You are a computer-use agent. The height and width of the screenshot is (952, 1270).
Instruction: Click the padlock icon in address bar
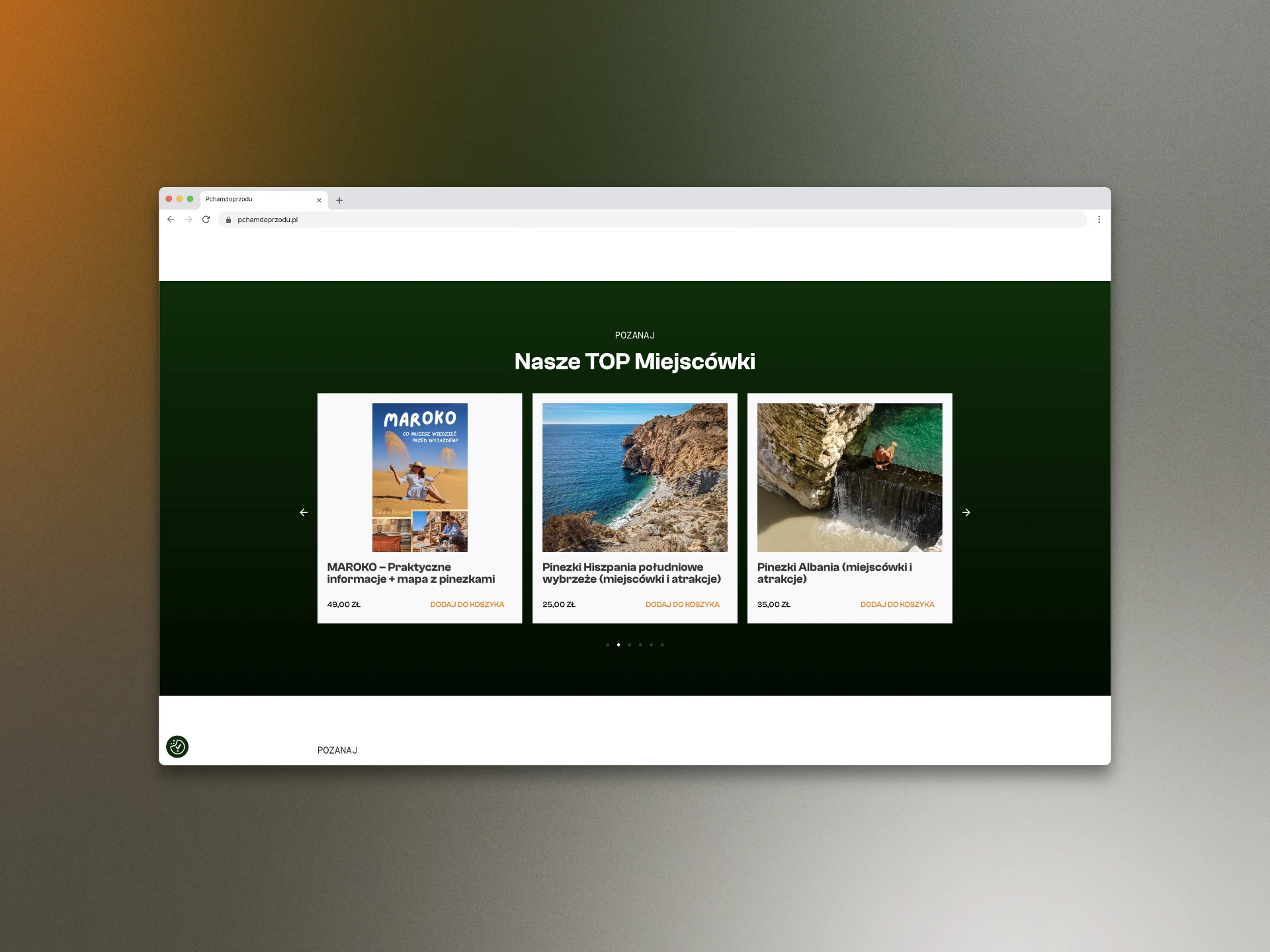click(x=228, y=220)
